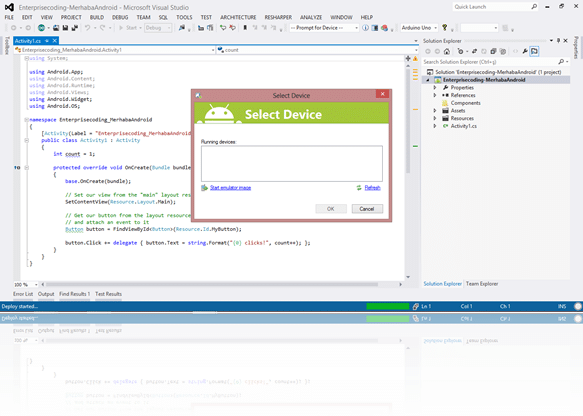This screenshot has width=583, height=416.
Task: Open the Find Results 1 tab
Action: 74,294
